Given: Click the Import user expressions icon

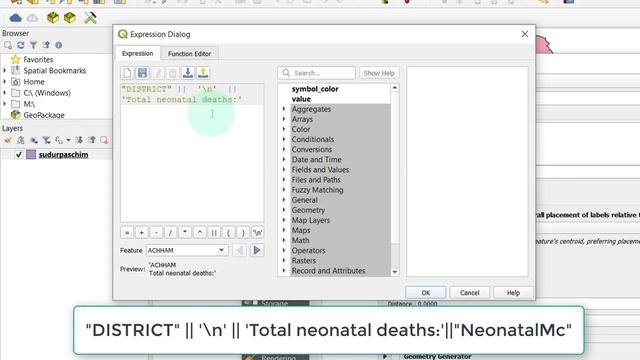Looking at the screenshot, I should [188, 73].
